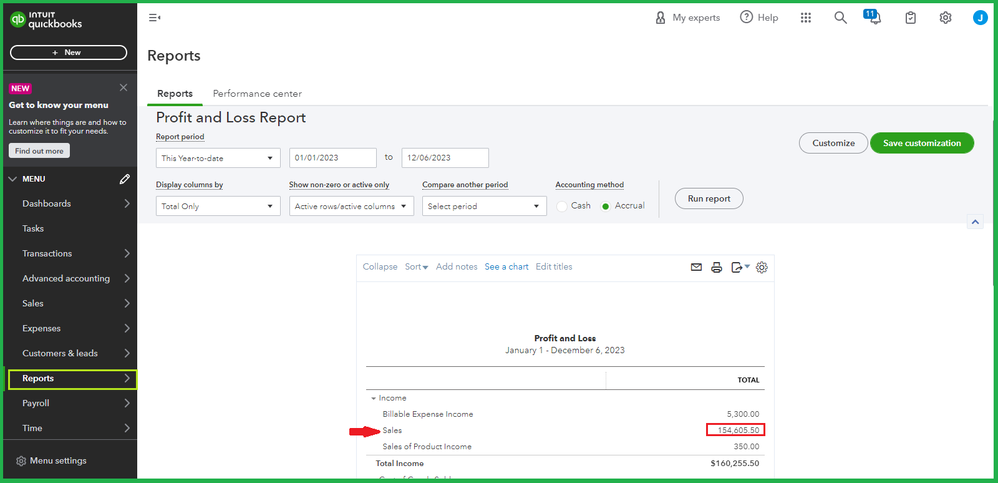The image size is (998, 483).
Task: Click the QuickBooks logo
Action: tap(46, 21)
